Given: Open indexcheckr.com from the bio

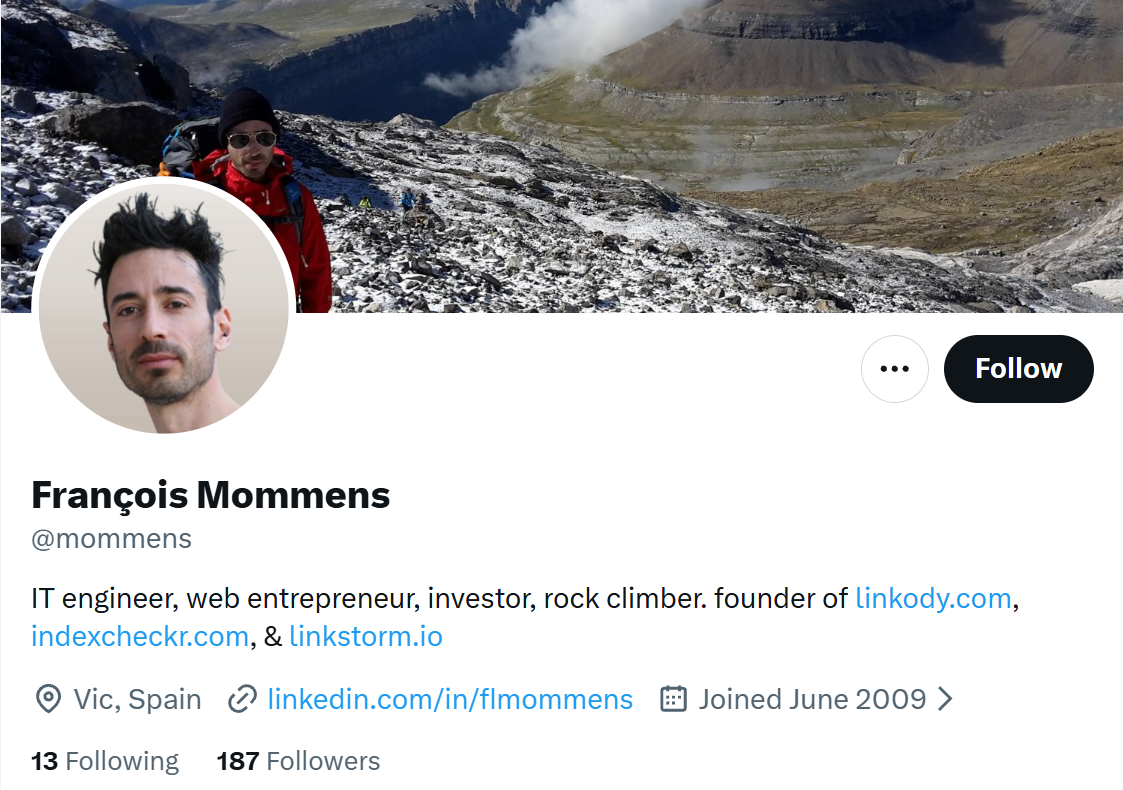Looking at the screenshot, I should point(139,636).
